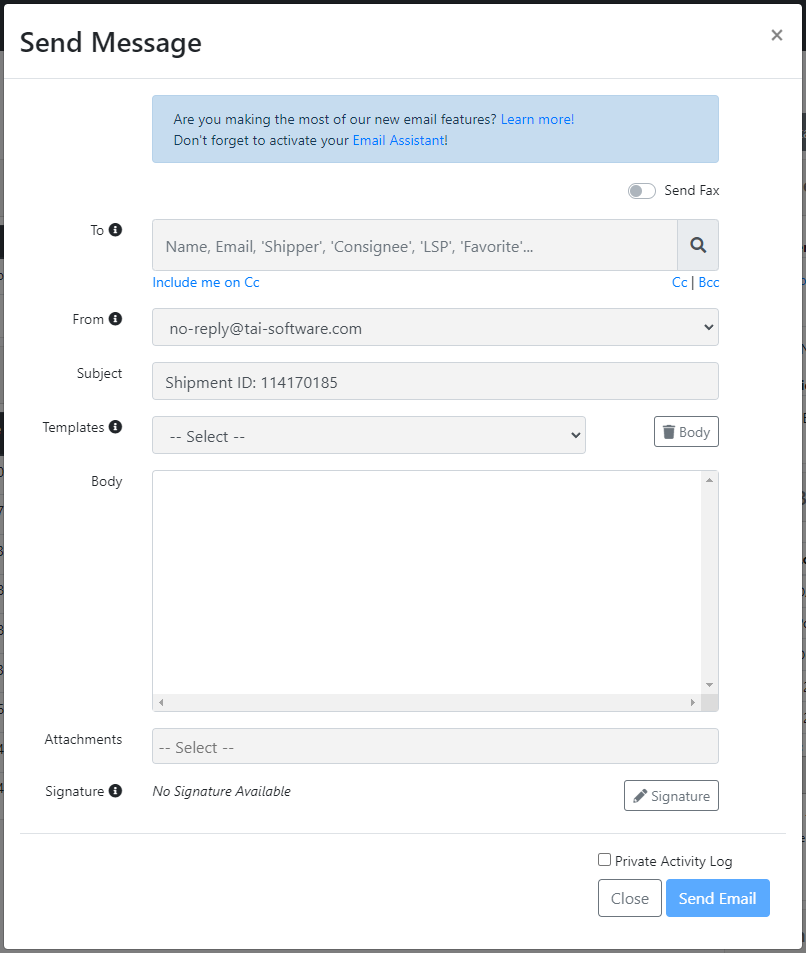Click the Body scrollbar up arrow

pyautogui.click(x=709, y=480)
